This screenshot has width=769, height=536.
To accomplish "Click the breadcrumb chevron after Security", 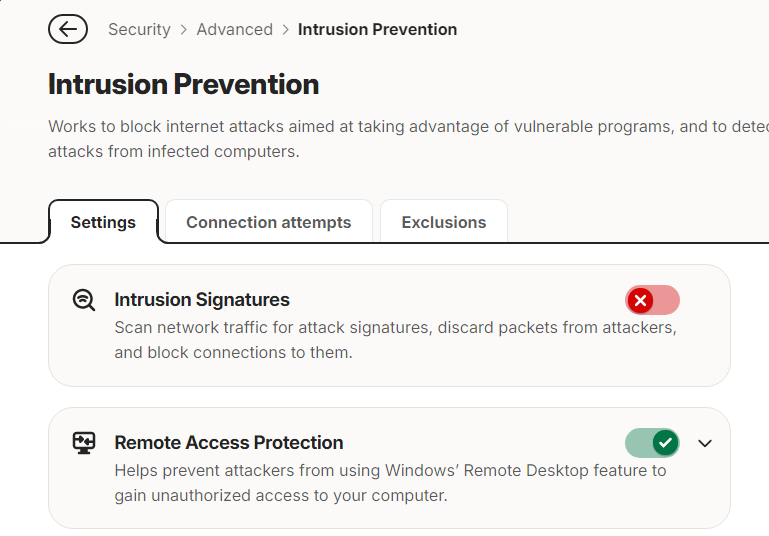I will pos(183,30).
